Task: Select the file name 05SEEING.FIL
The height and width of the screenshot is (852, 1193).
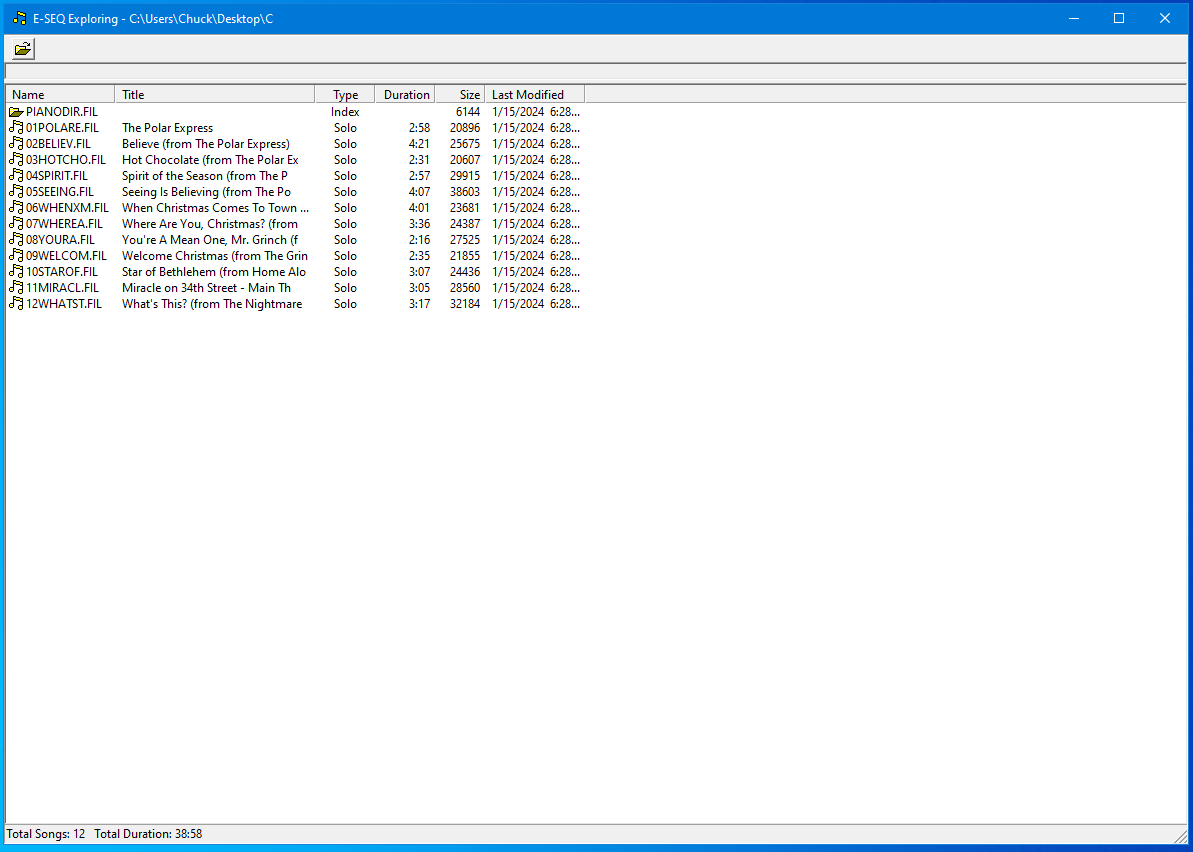Action: point(60,192)
